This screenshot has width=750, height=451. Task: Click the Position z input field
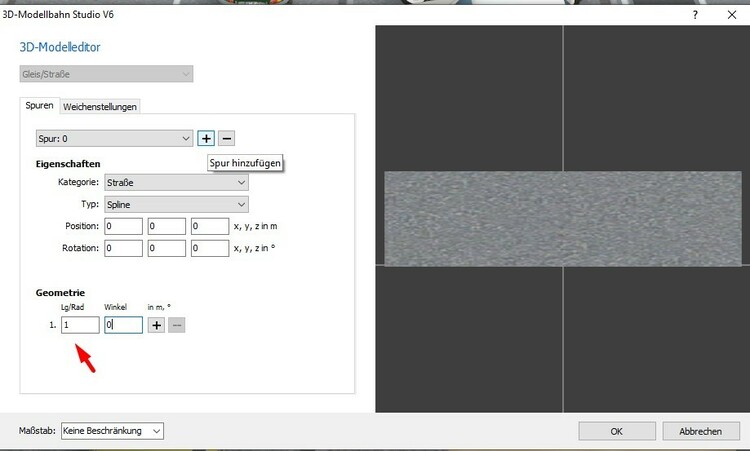tap(210, 226)
